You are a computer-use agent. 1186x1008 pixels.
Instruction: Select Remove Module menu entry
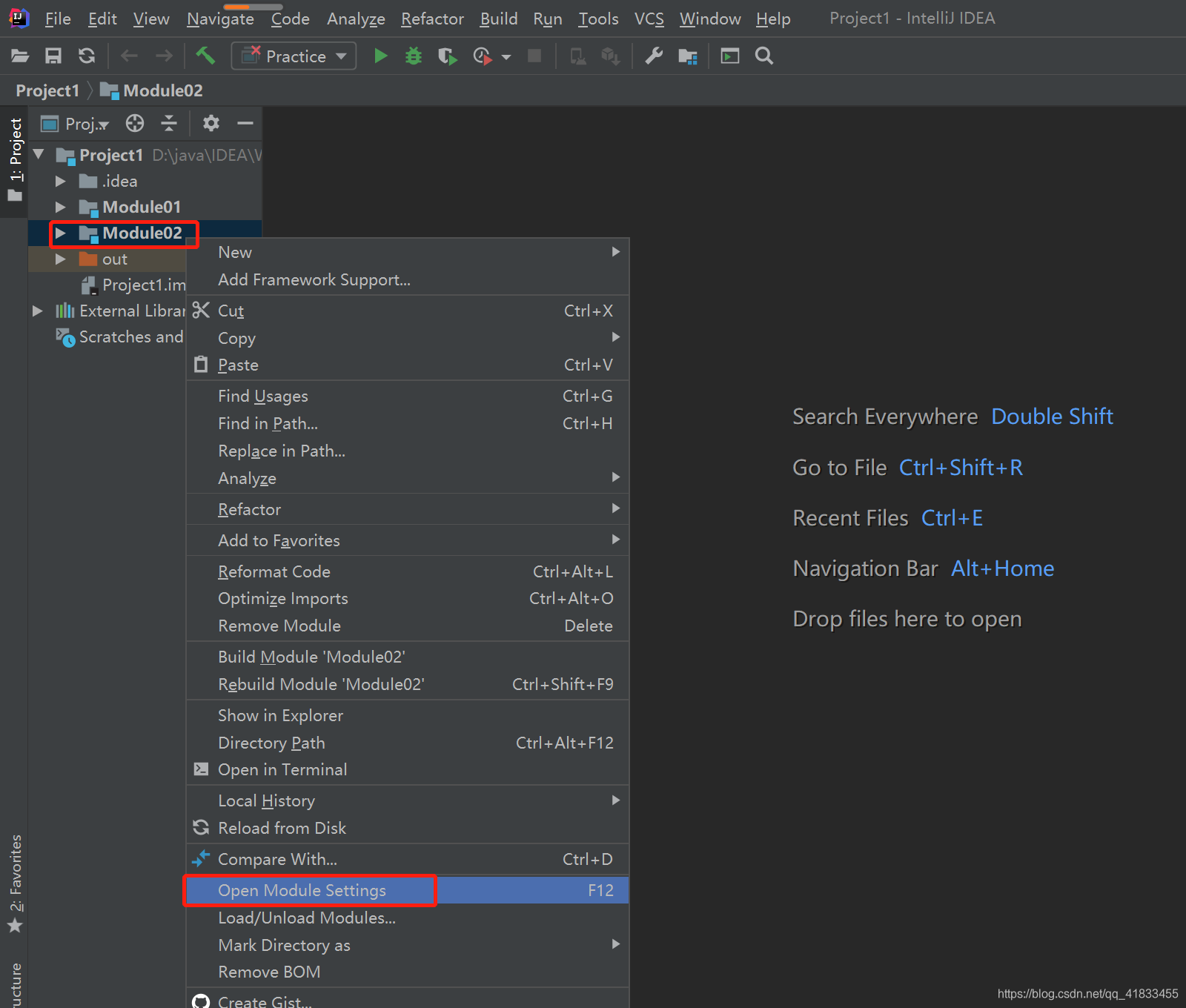point(407,626)
